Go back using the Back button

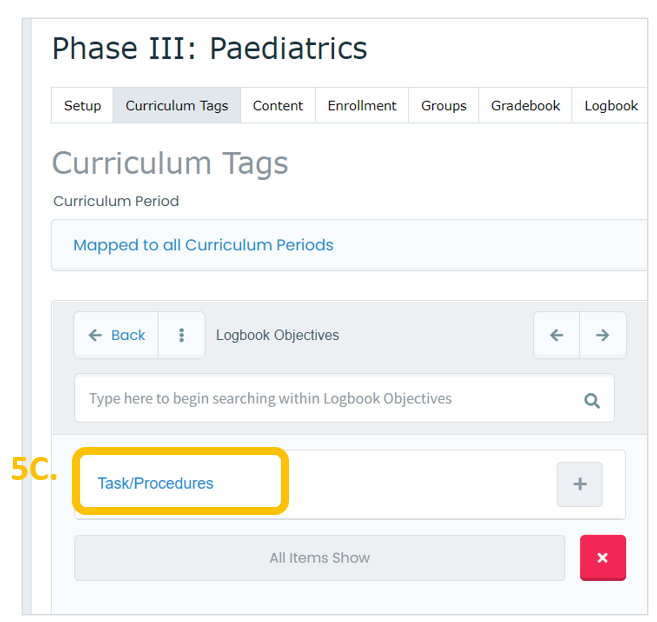click(x=116, y=335)
